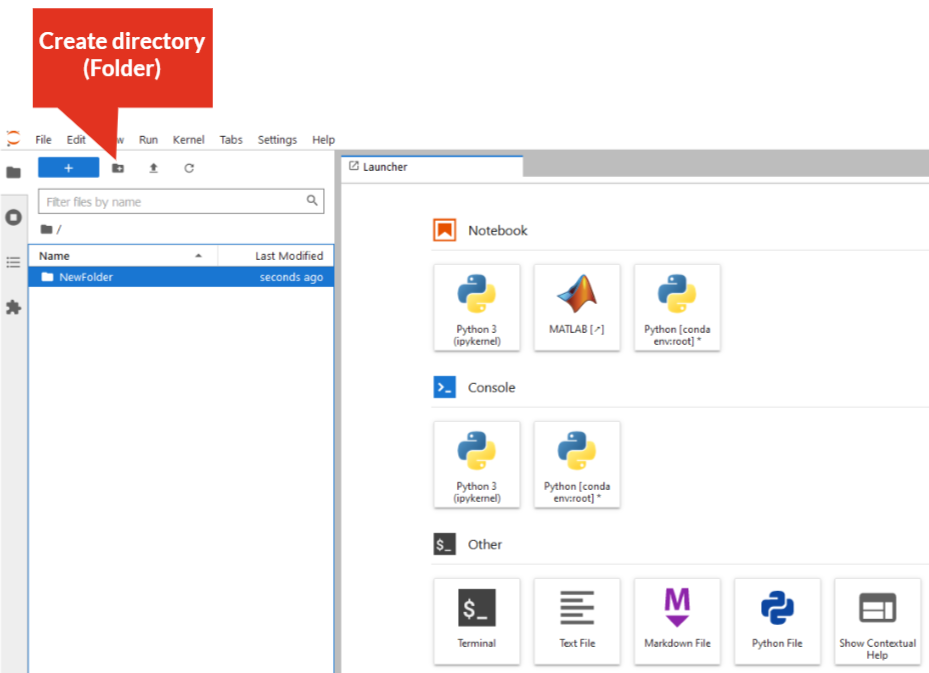Click the Notebook section heading text
The image size is (929, 673).
(498, 230)
